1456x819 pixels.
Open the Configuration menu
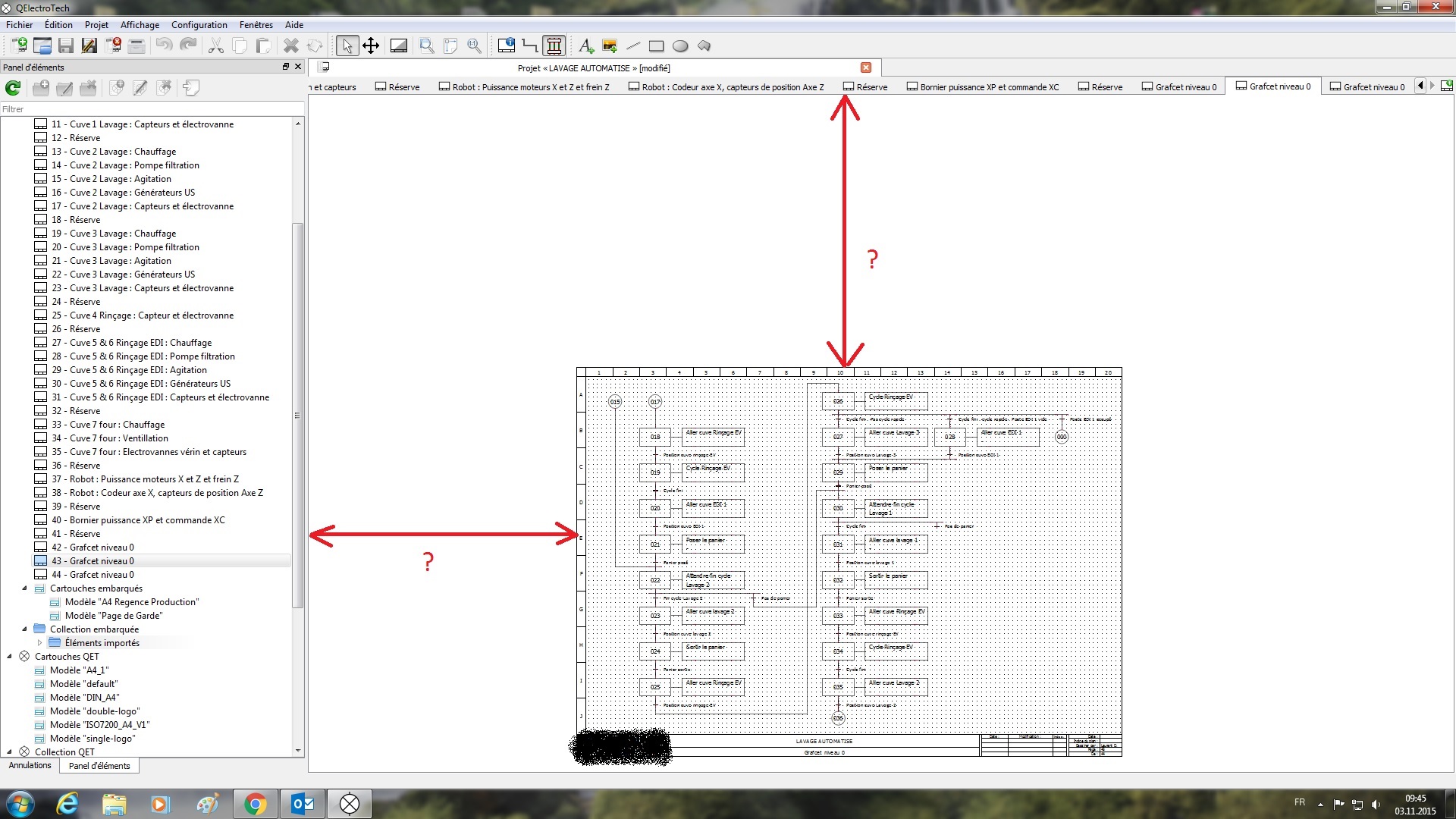pyautogui.click(x=199, y=25)
